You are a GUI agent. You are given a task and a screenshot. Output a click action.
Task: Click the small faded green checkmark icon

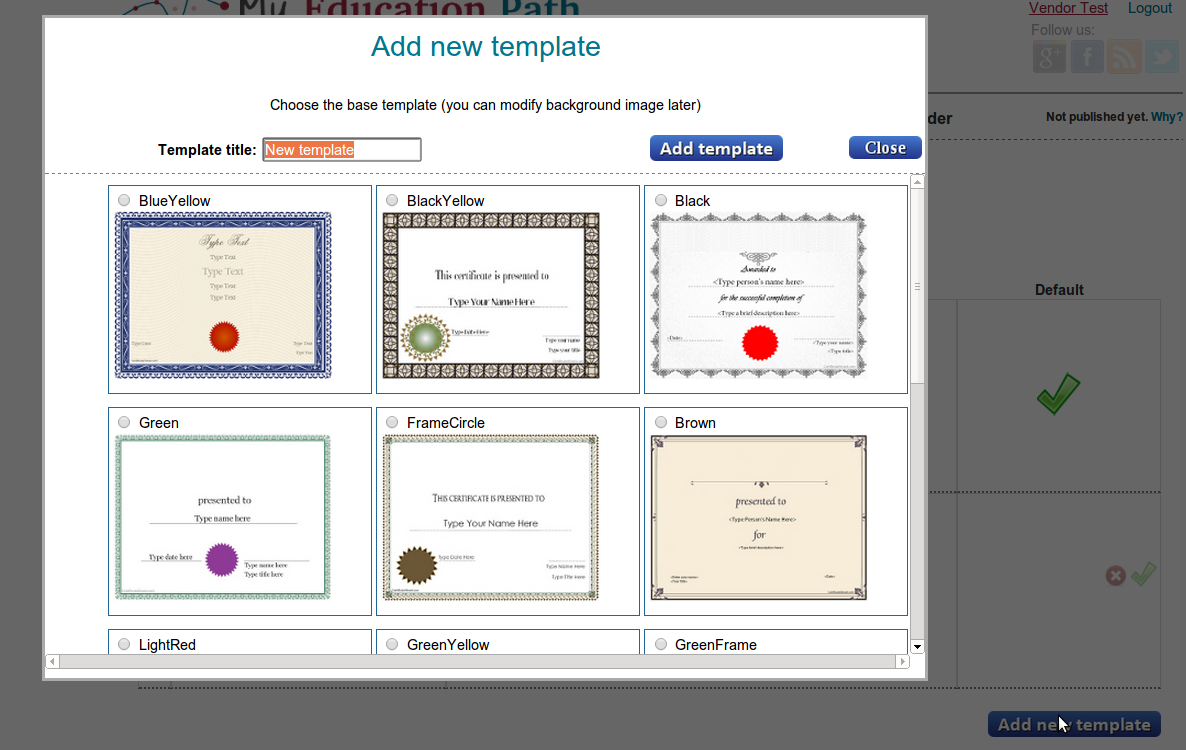(x=1143, y=574)
